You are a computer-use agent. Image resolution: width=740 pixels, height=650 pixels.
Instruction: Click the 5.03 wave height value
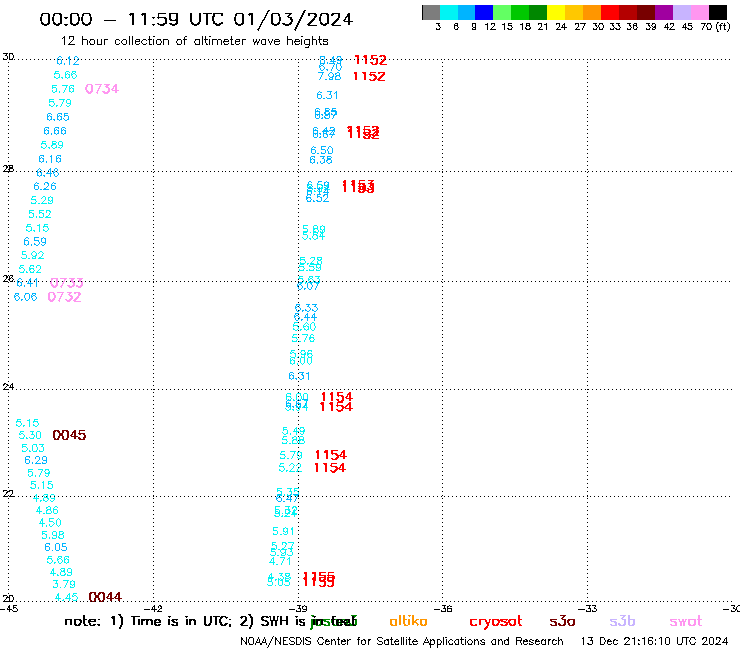point(33,448)
